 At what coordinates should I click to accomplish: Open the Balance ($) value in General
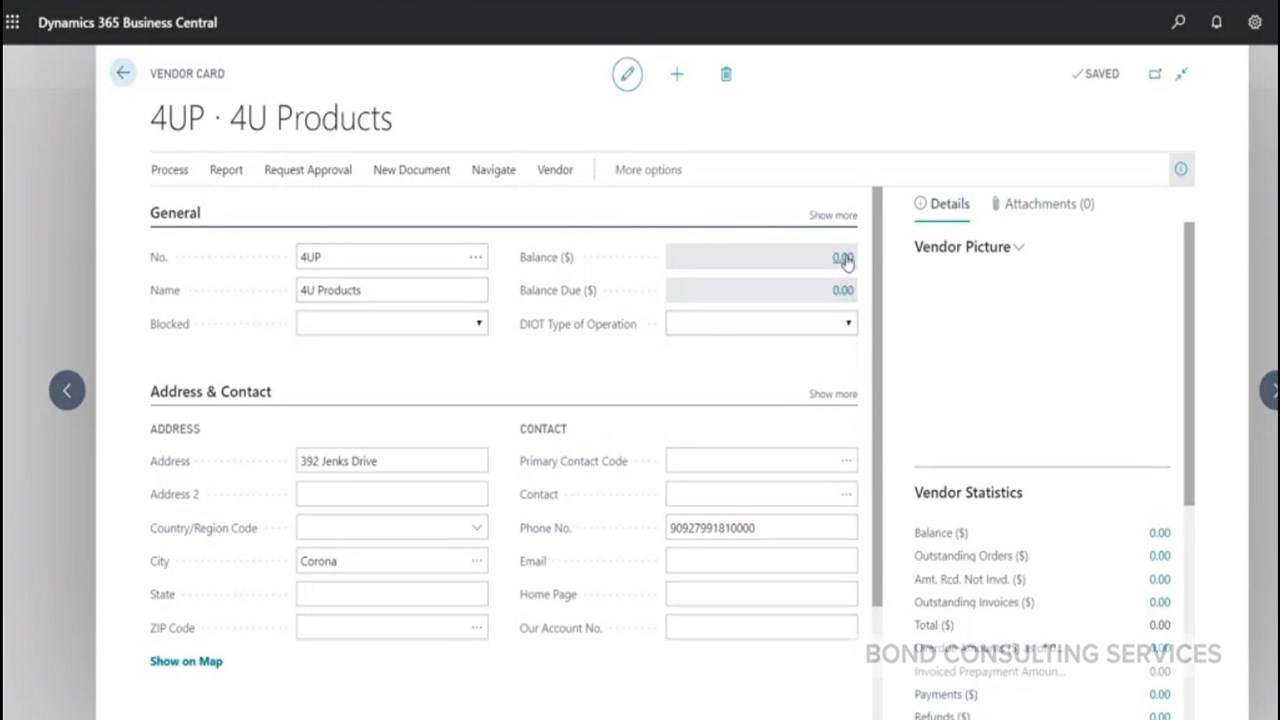(843, 257)
